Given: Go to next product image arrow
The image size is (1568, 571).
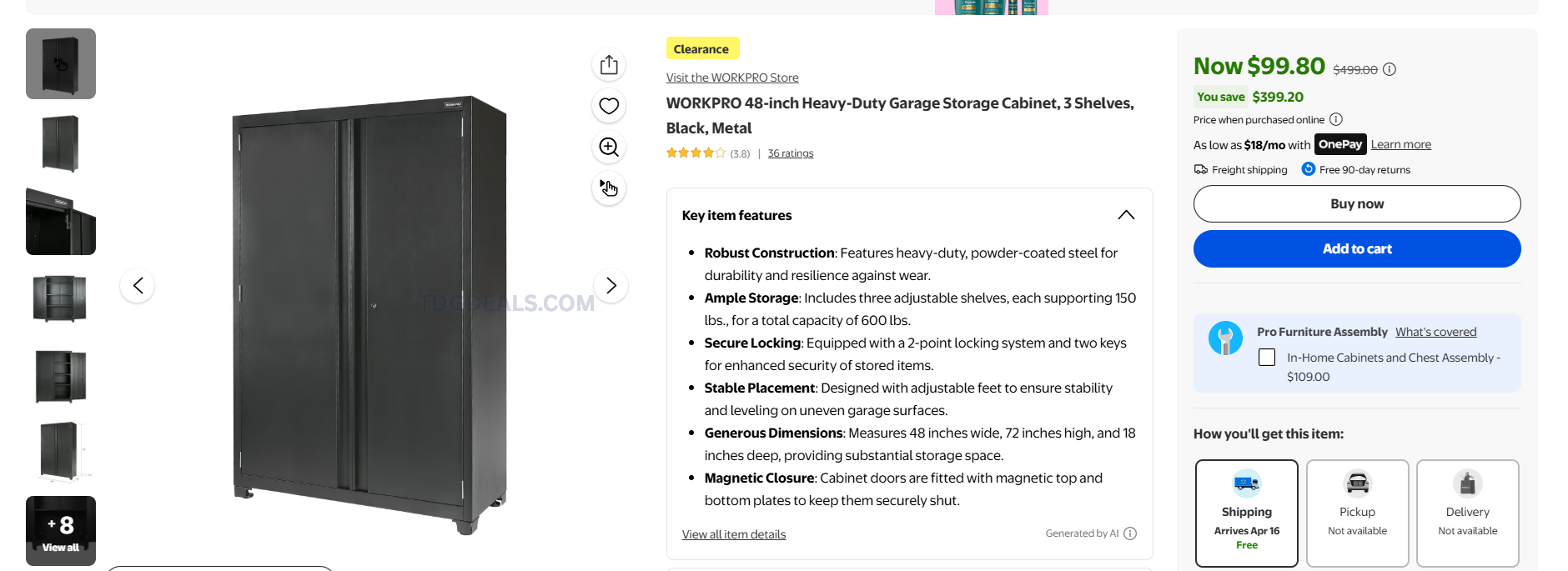Looking at the screenshot, I should point(611,286).
